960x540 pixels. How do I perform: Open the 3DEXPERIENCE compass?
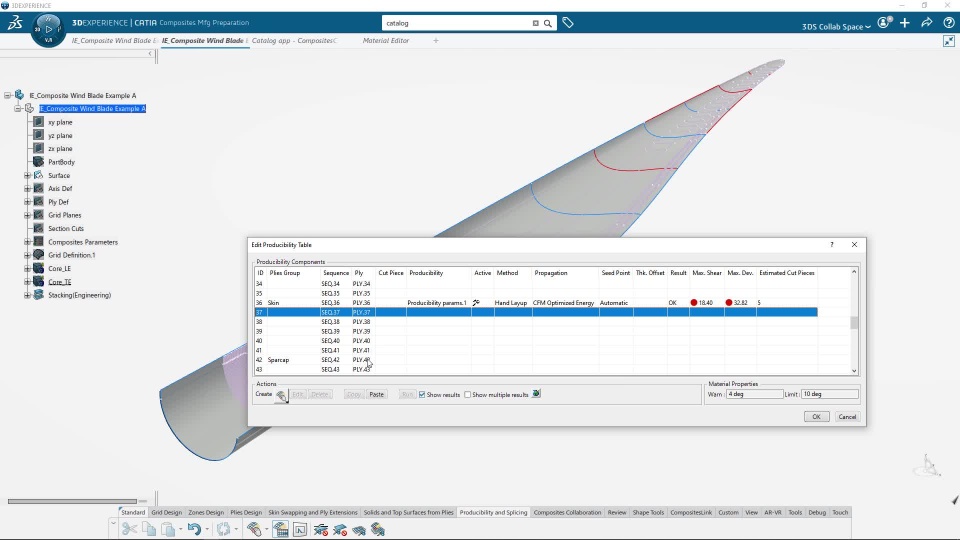(48, 29)
